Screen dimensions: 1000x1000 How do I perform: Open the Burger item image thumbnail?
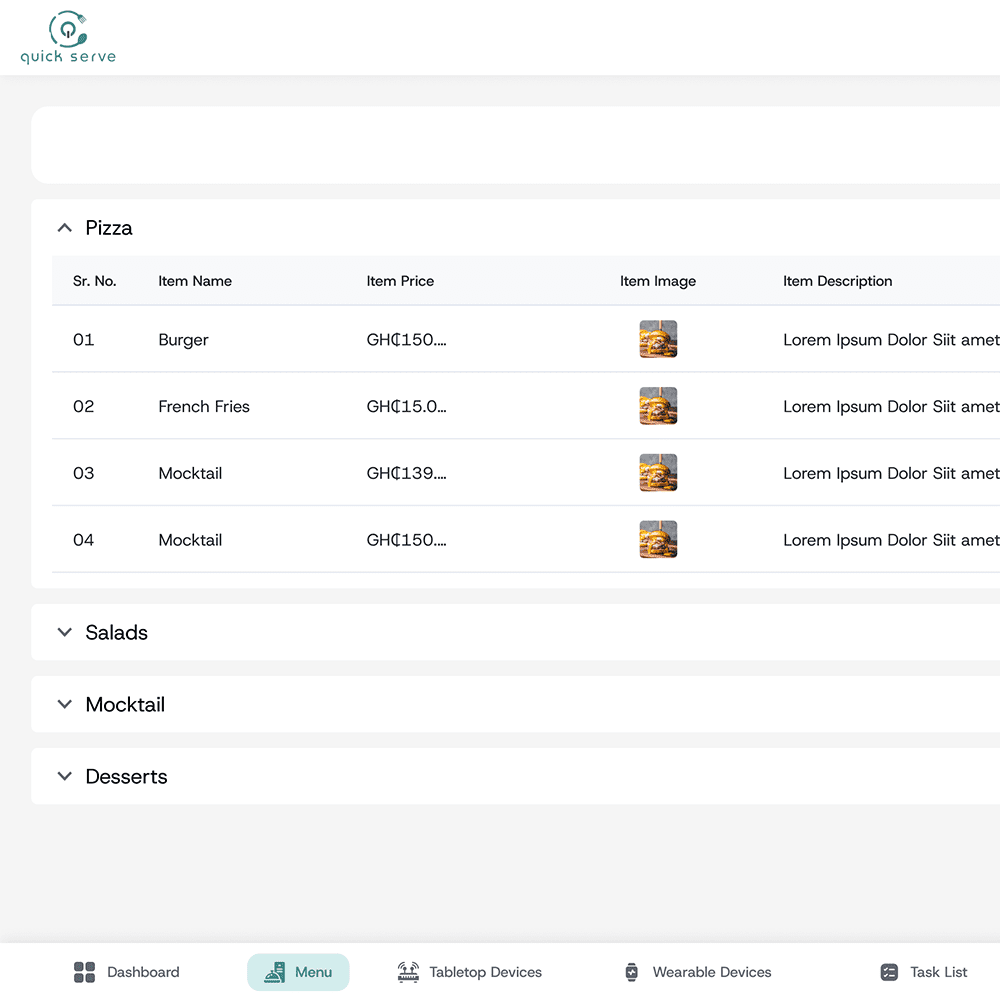pos(658,339)
